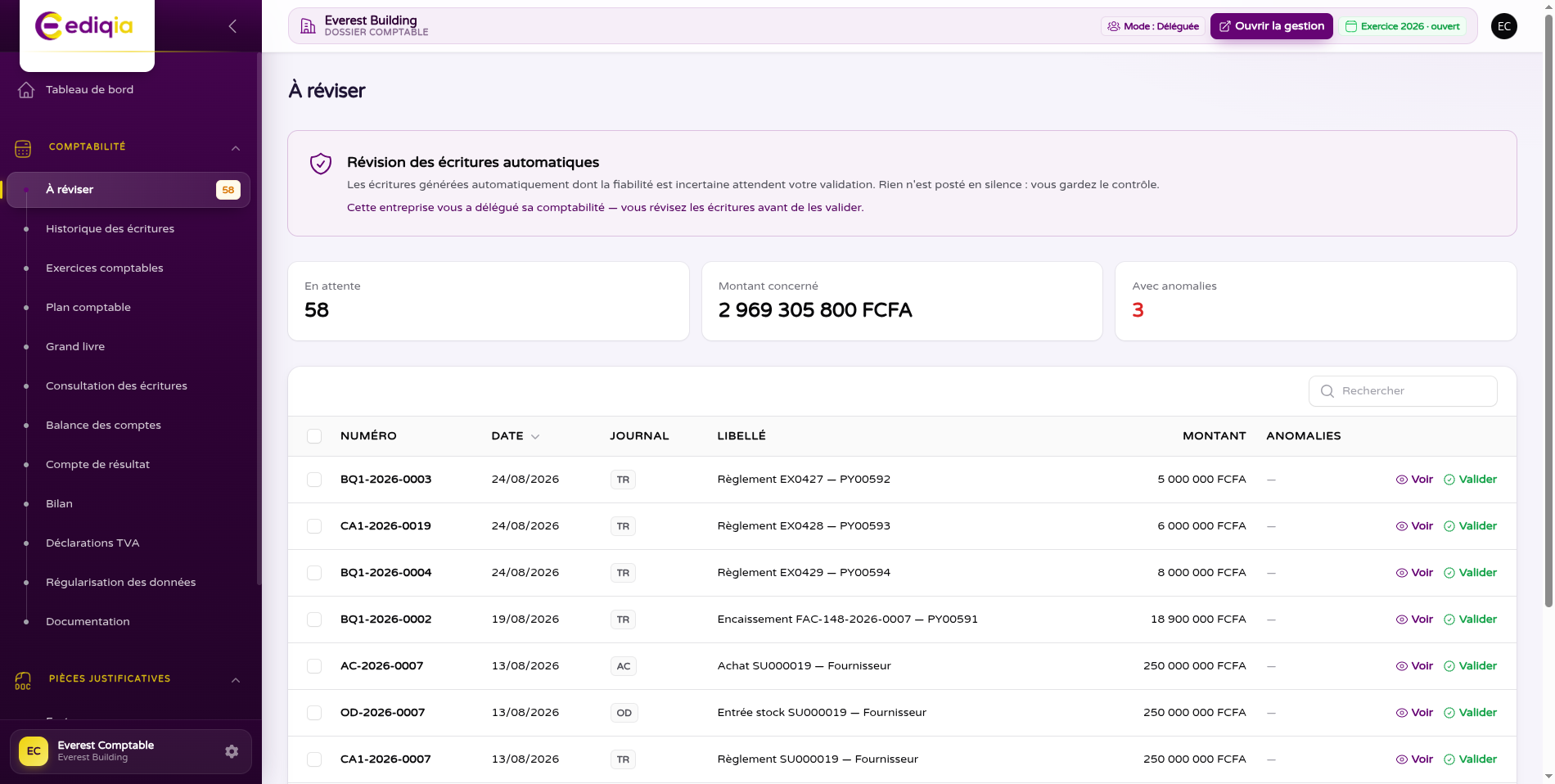Validate entry AC-2026-0007

point(1471,666)
